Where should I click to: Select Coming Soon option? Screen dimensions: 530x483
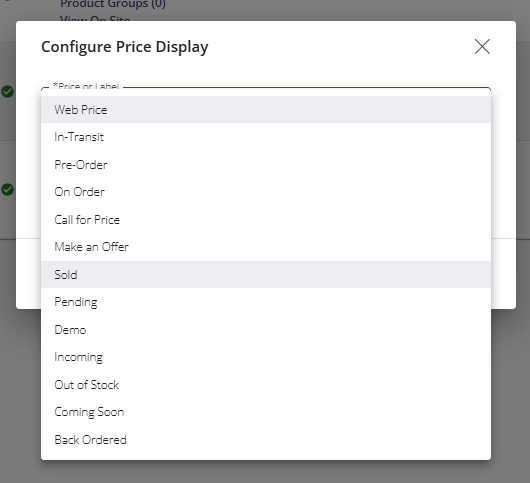[x=266, y=412]
